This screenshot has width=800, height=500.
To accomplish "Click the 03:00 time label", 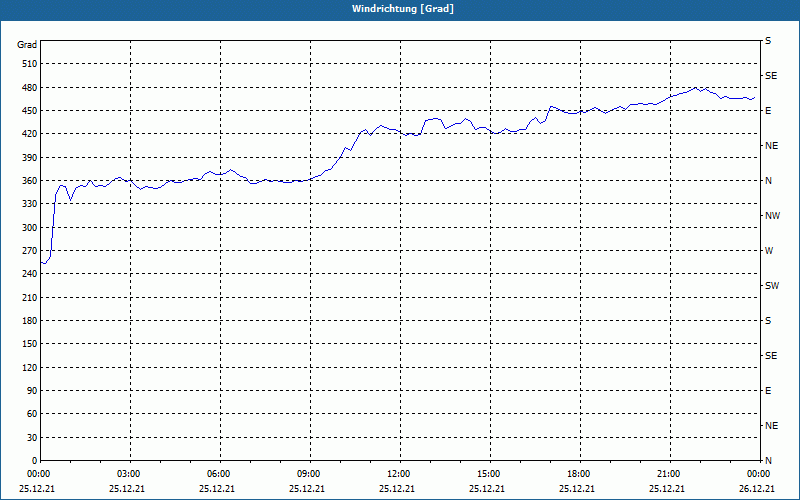I will point(129,474).
